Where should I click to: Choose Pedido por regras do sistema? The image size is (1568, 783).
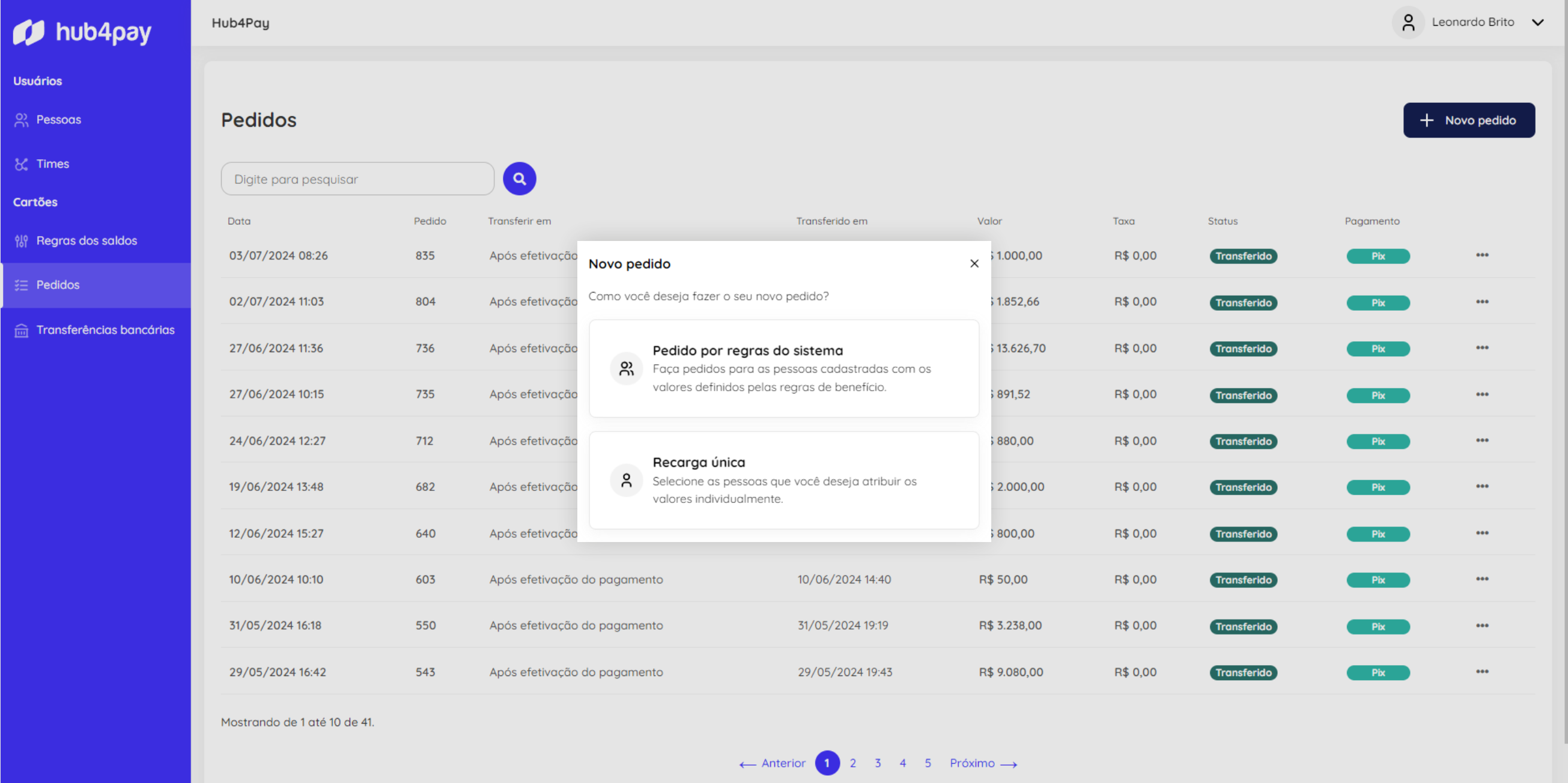[x=784, y=368]
